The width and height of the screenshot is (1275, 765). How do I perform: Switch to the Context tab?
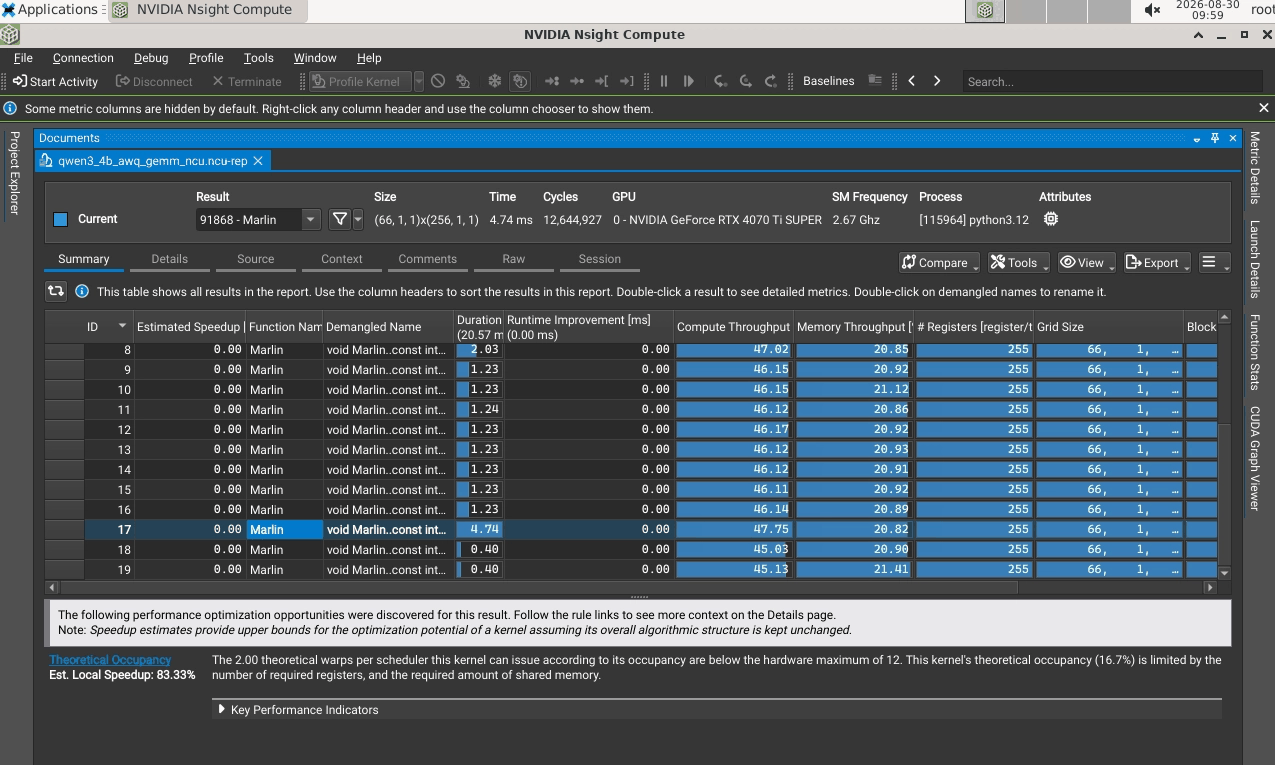point(342,259)
